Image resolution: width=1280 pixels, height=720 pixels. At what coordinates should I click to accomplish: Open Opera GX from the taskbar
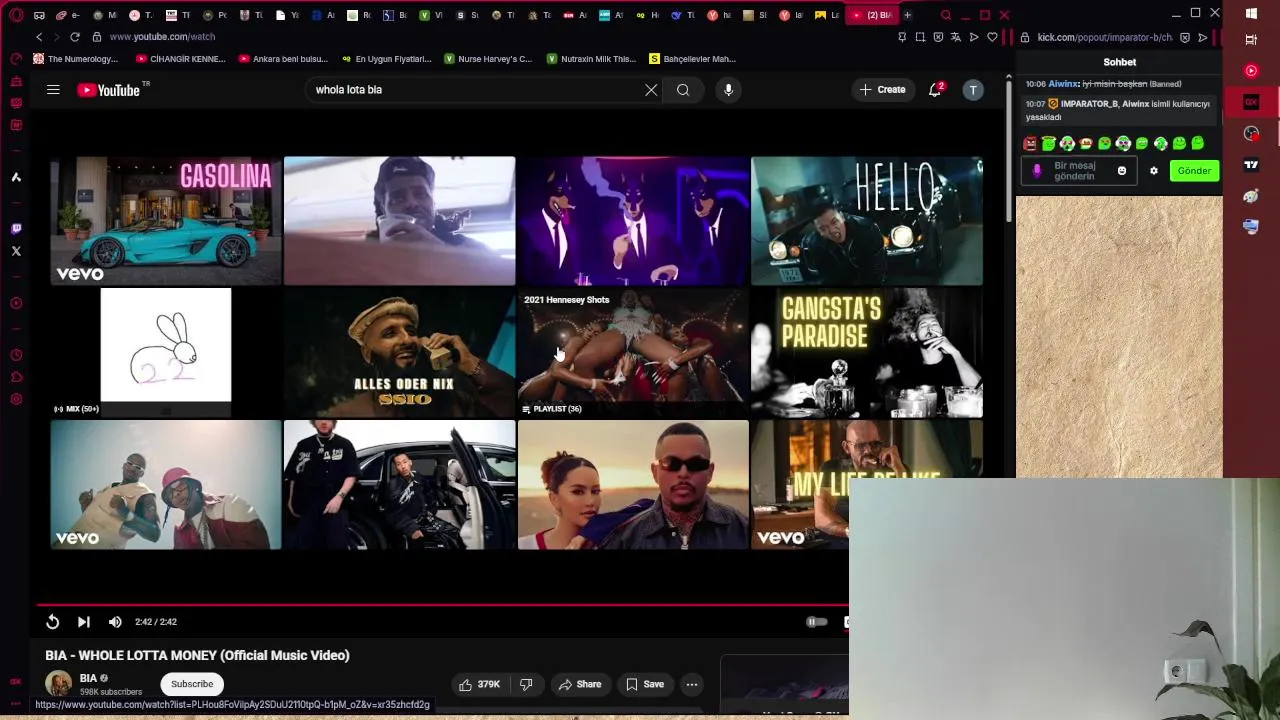(1251, 102)
